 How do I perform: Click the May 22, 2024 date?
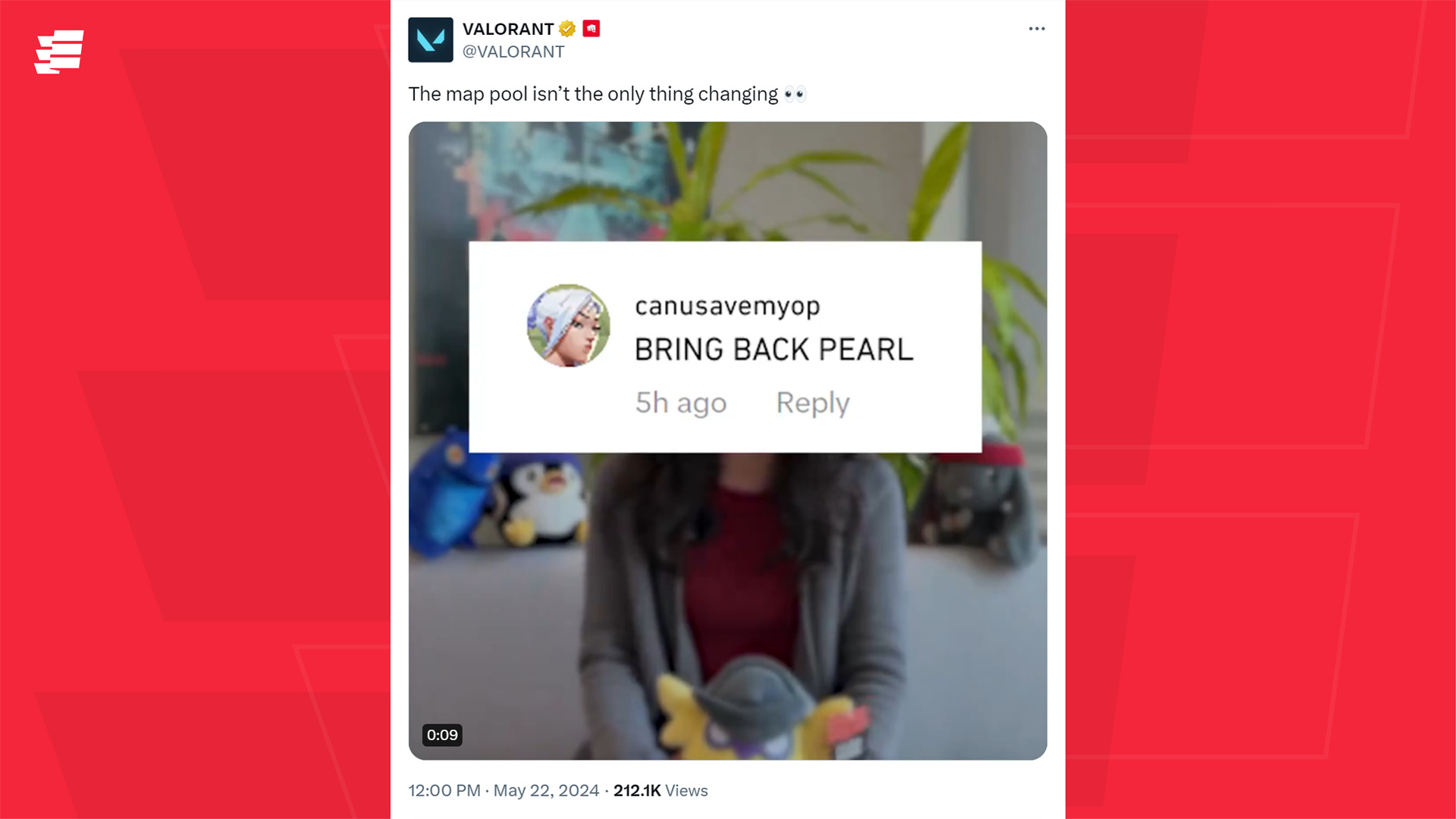(x=546, y=790)
